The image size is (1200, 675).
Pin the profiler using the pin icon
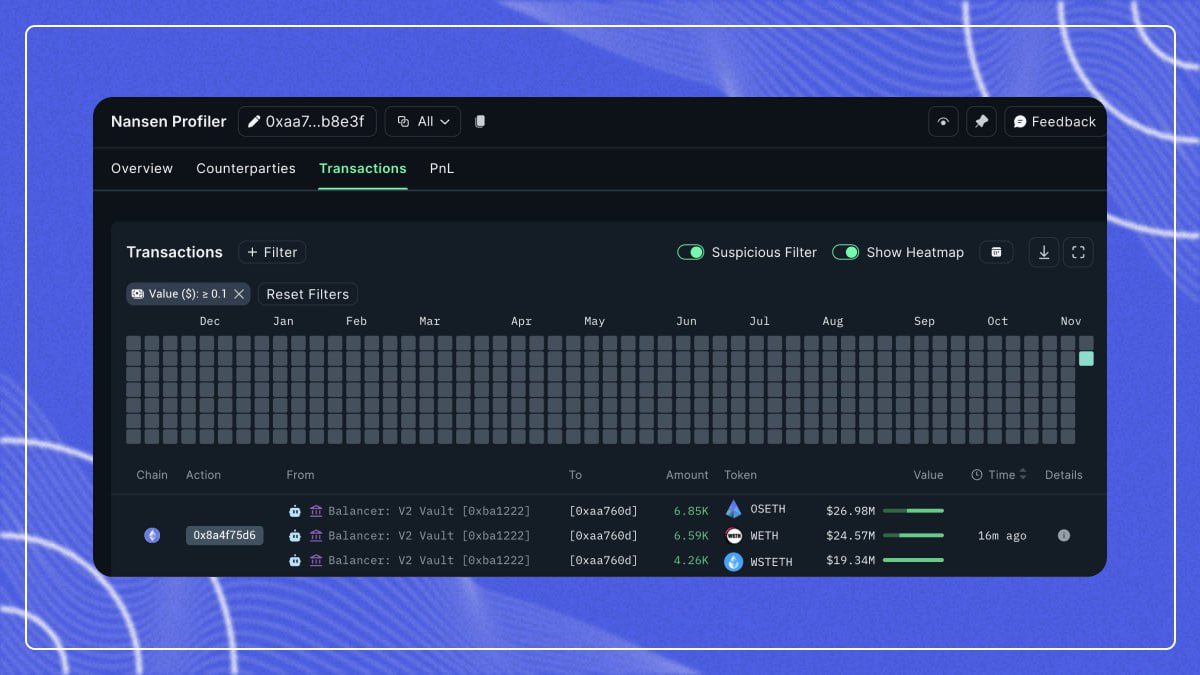[x=981, y=121]
